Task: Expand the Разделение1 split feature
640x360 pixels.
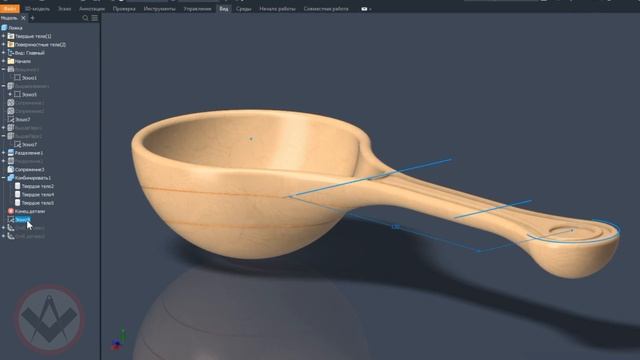Action: [4, 153]
